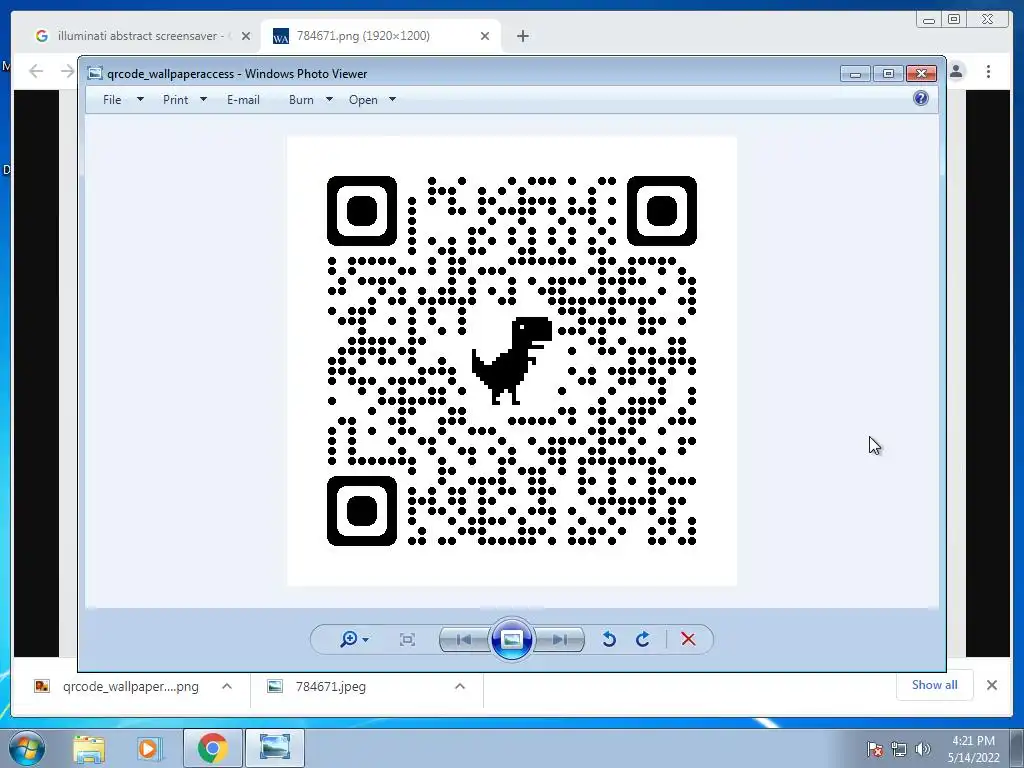1024x768 pixels.
Task: Open Chrome profile avatar icon
Action: [x=956, y=71]
